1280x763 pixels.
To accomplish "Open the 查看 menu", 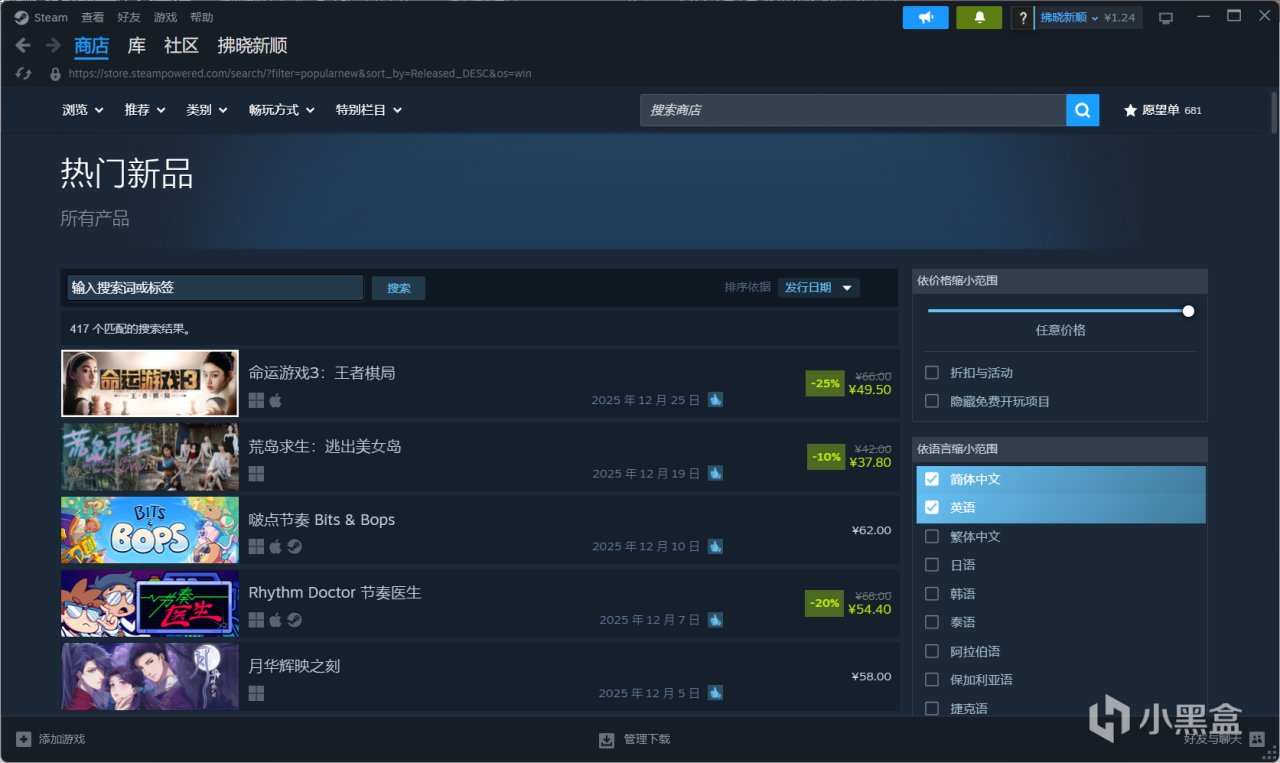I will [x=92, y=17].
